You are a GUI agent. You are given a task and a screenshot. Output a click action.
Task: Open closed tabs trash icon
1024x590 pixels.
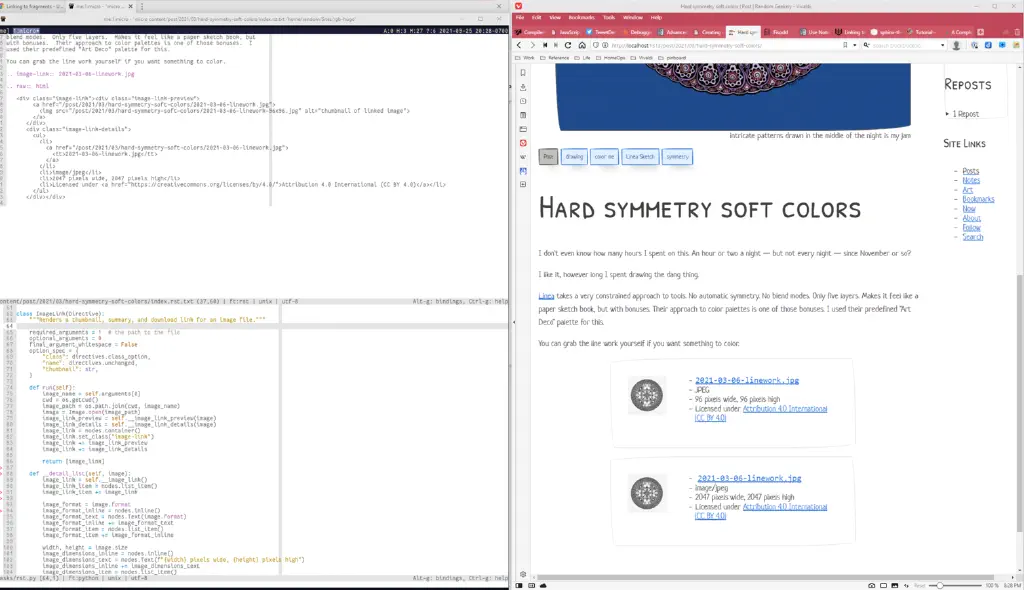pos(1016,31)
